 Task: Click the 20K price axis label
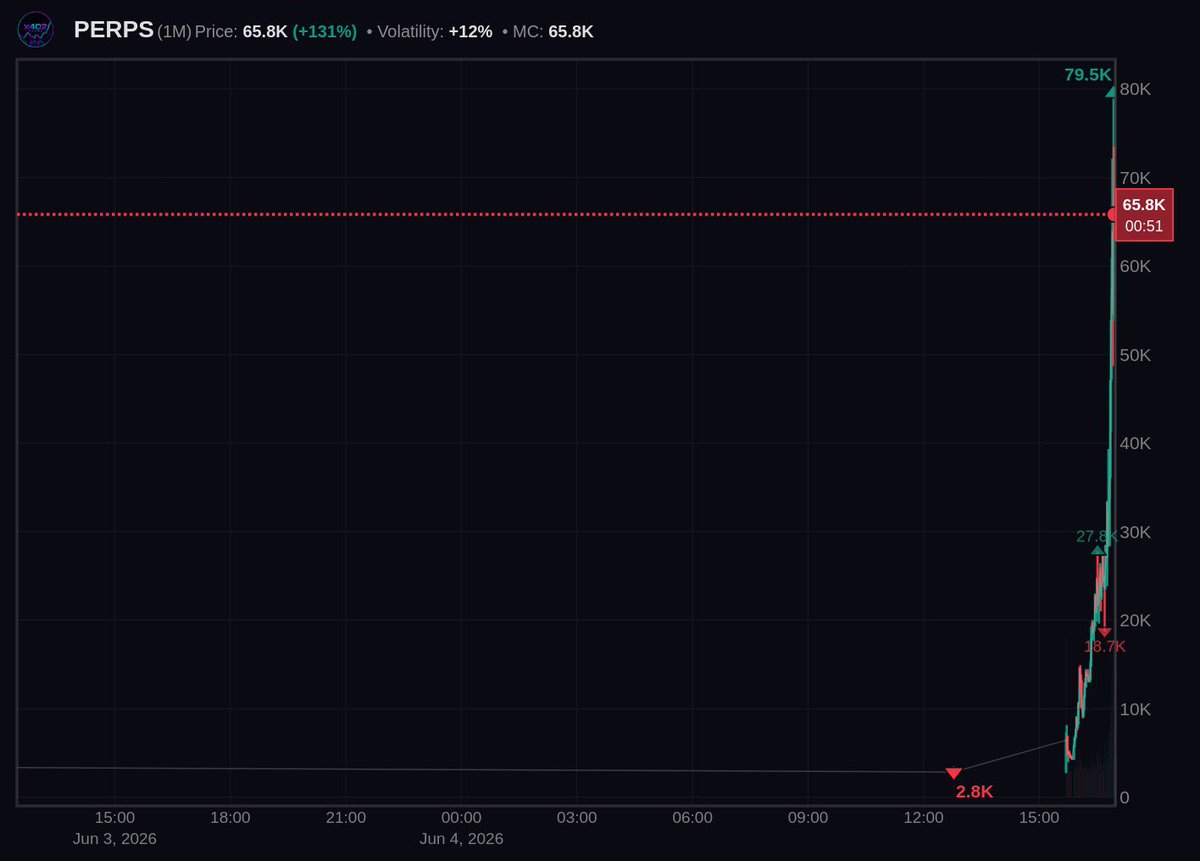pyautogui.click(x=1136, y=620)
